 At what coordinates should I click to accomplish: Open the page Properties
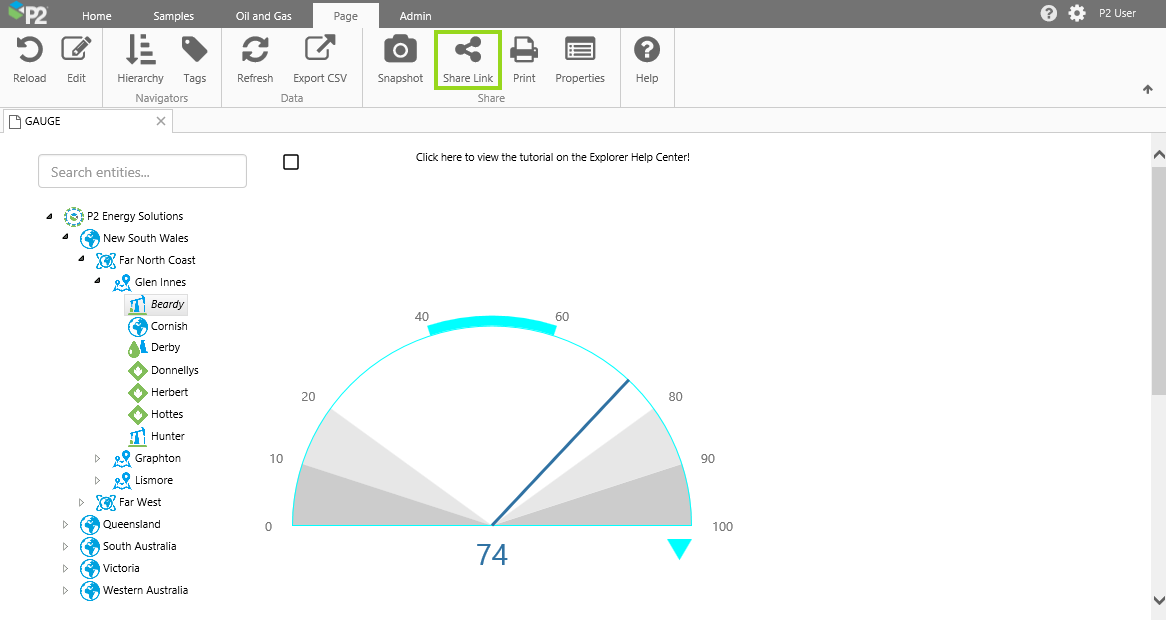pos(580,50)
